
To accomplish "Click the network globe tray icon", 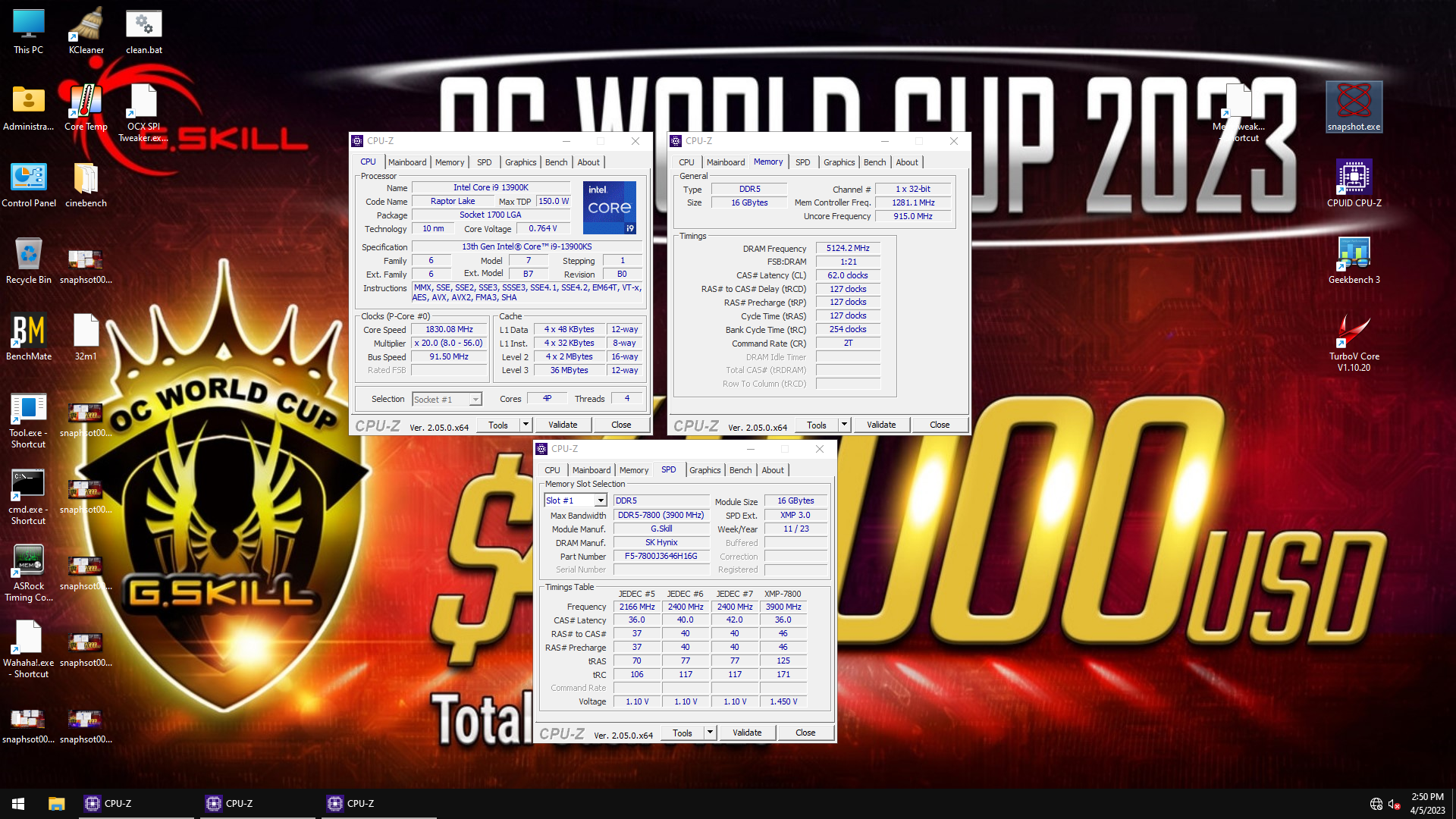I will [x=1376, y=804].
